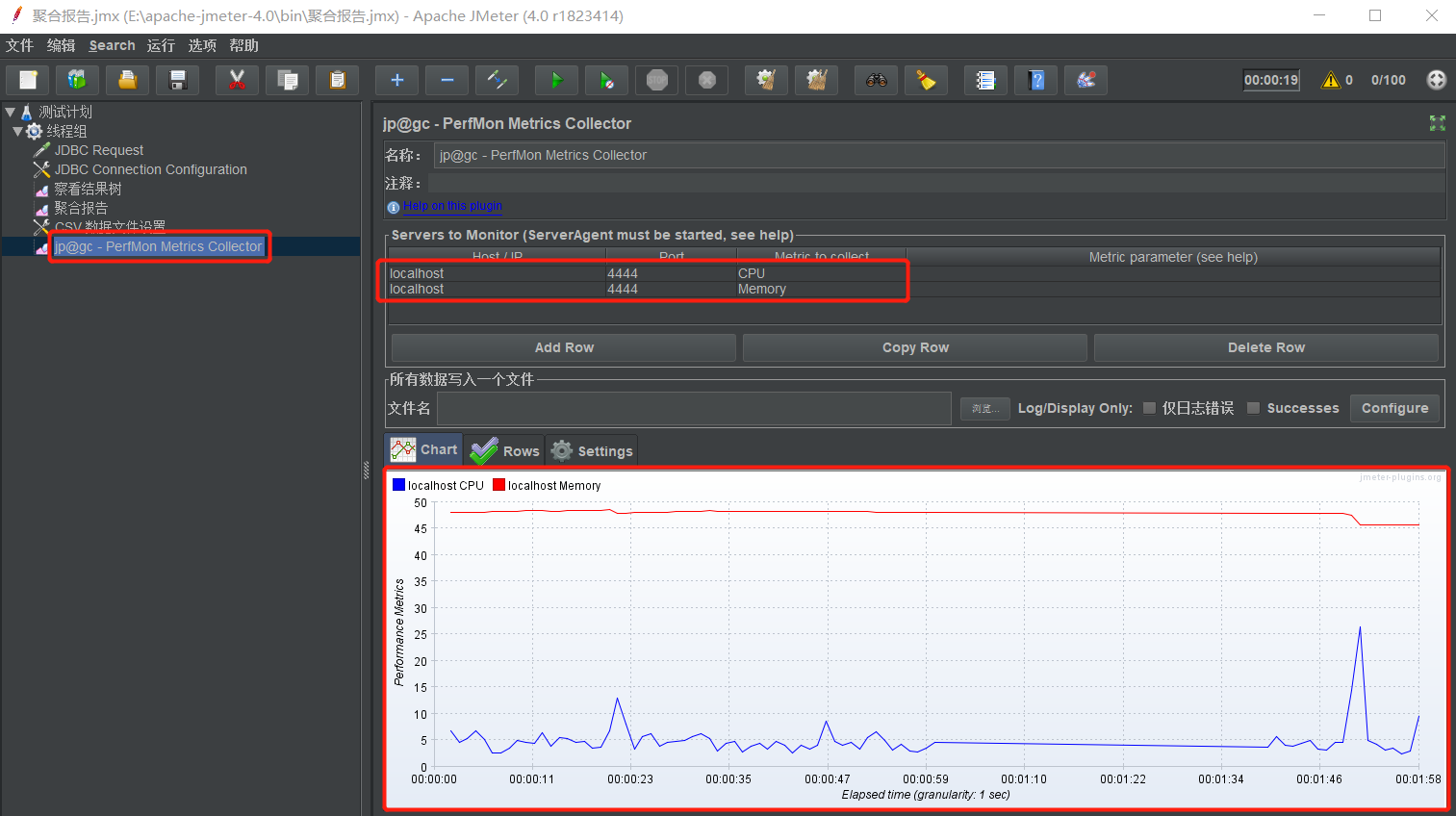Collapse the 线程组 tree node

point(17,131)
